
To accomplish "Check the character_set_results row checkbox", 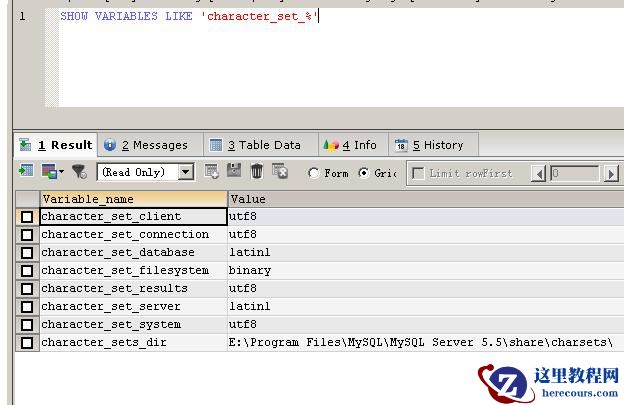I will click(27, 289).
